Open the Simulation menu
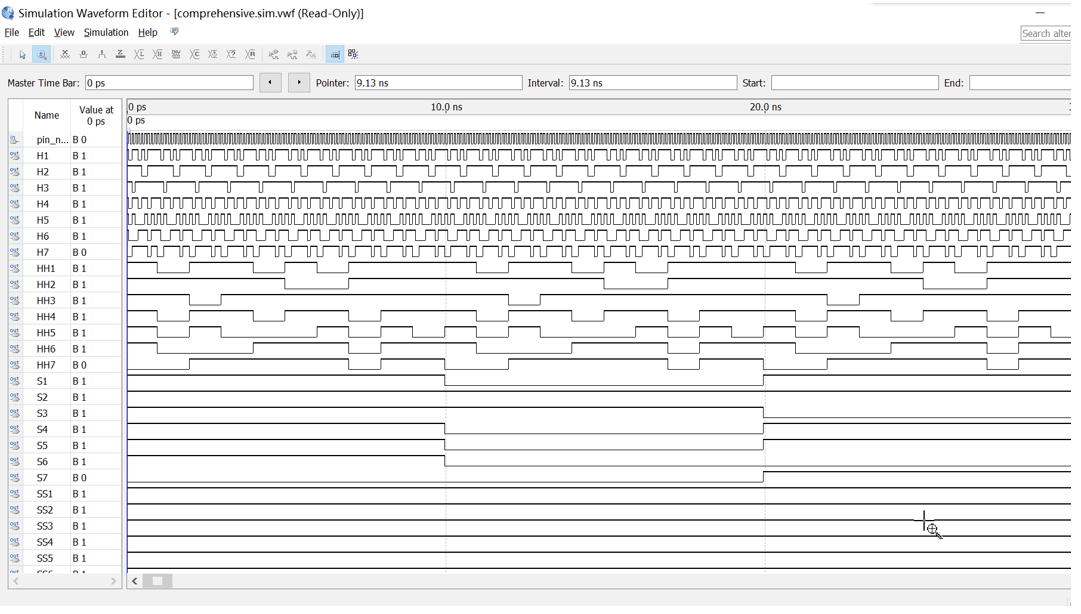This screenshot has height=614, width=1081. (x=106, y=32)
